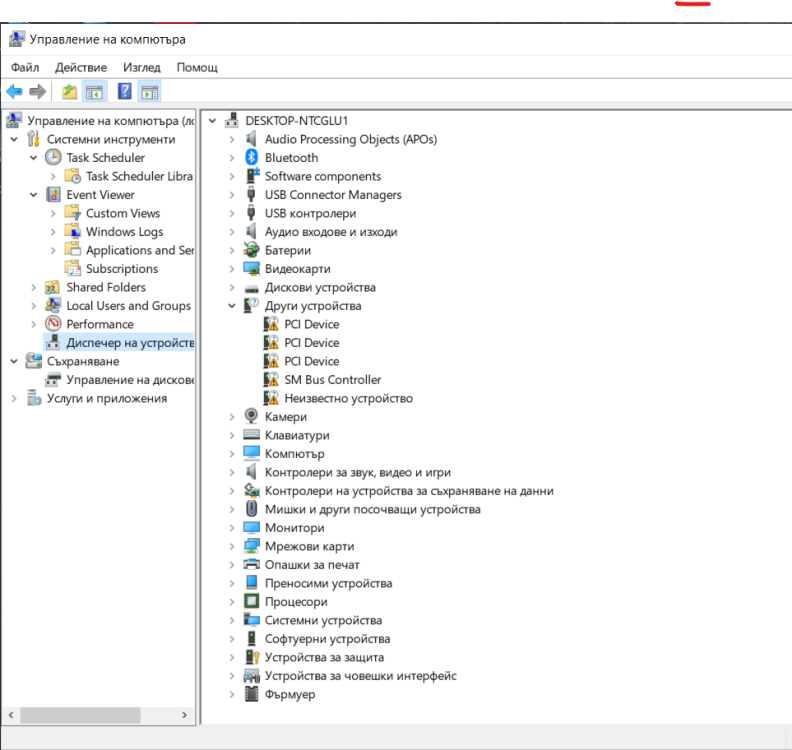The width and height of the screenshot is (792, 750).
Task: Click the Опашки за печат printer icon
Action: [x=251, y=564]
